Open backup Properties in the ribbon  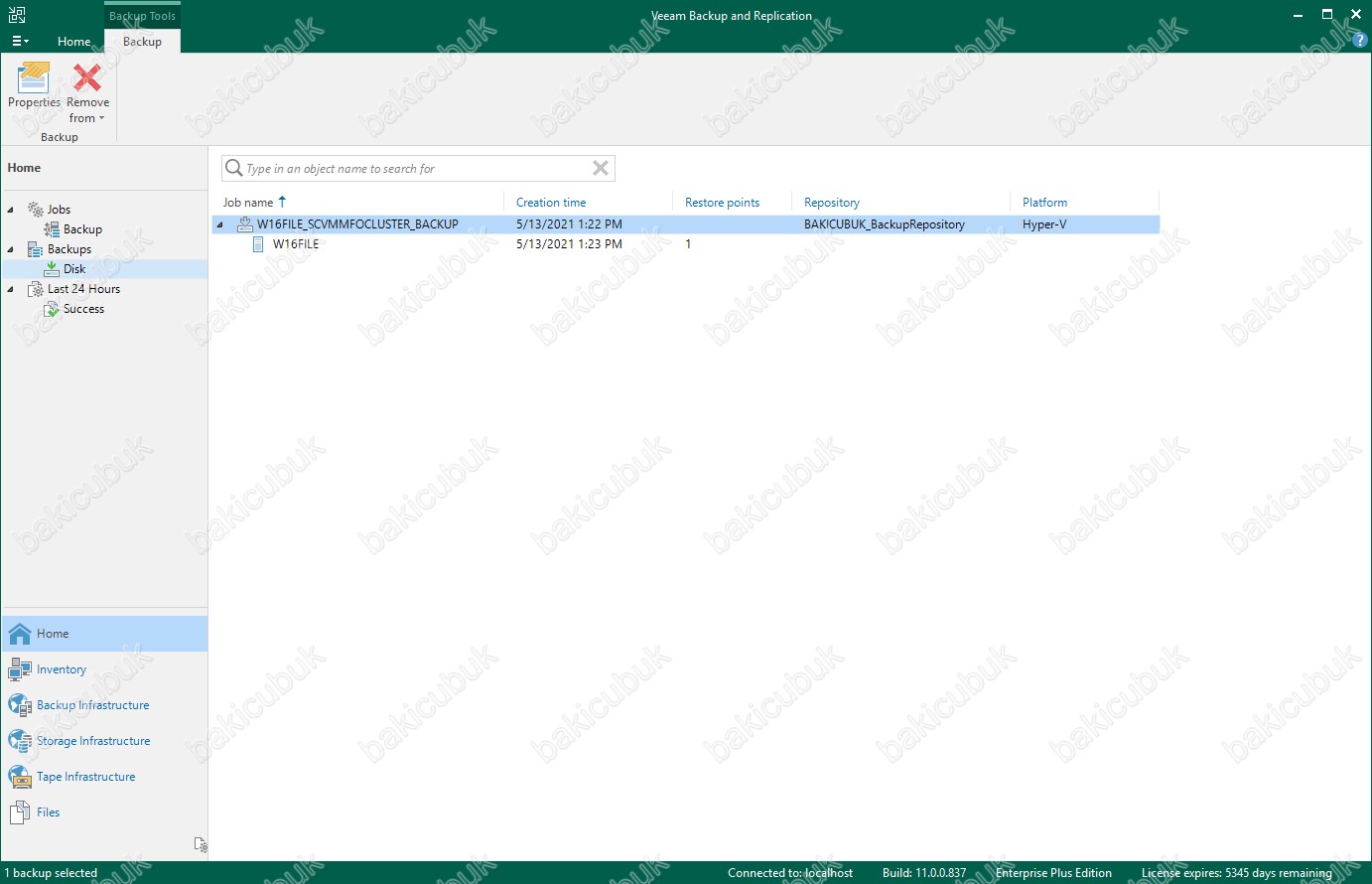click(34, 86)
